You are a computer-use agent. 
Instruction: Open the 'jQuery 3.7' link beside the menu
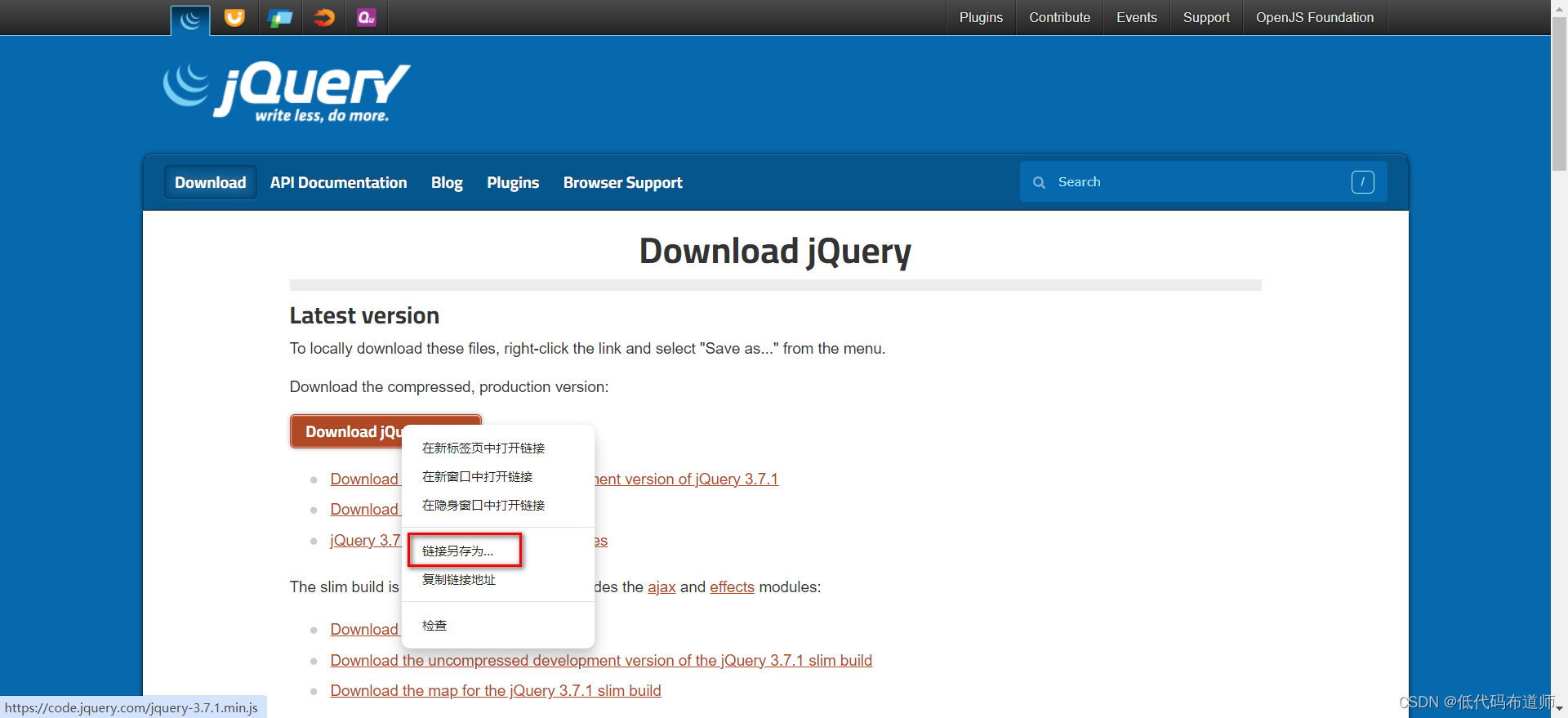[365, 540]
